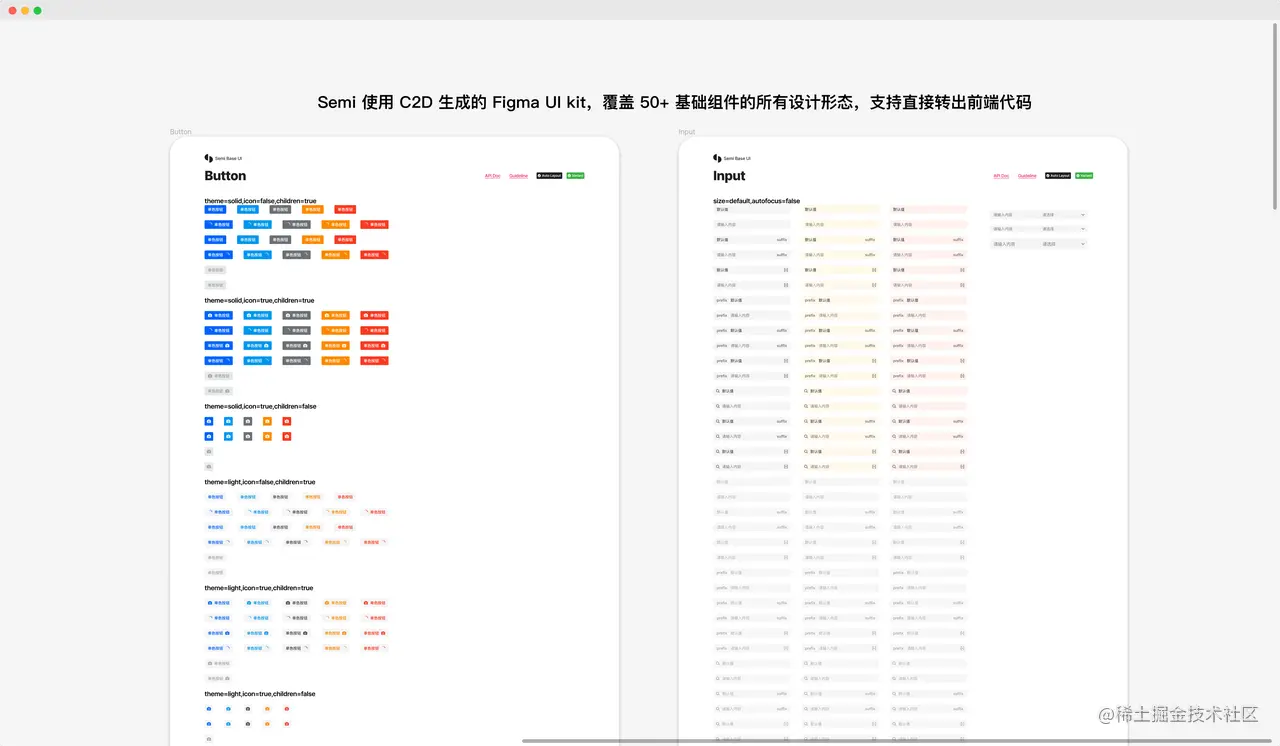The width and height of the screenshot is (1280, 746).
Task: Select heading 'size=default,autofocus=false'
Action: [x=757, y=201]
